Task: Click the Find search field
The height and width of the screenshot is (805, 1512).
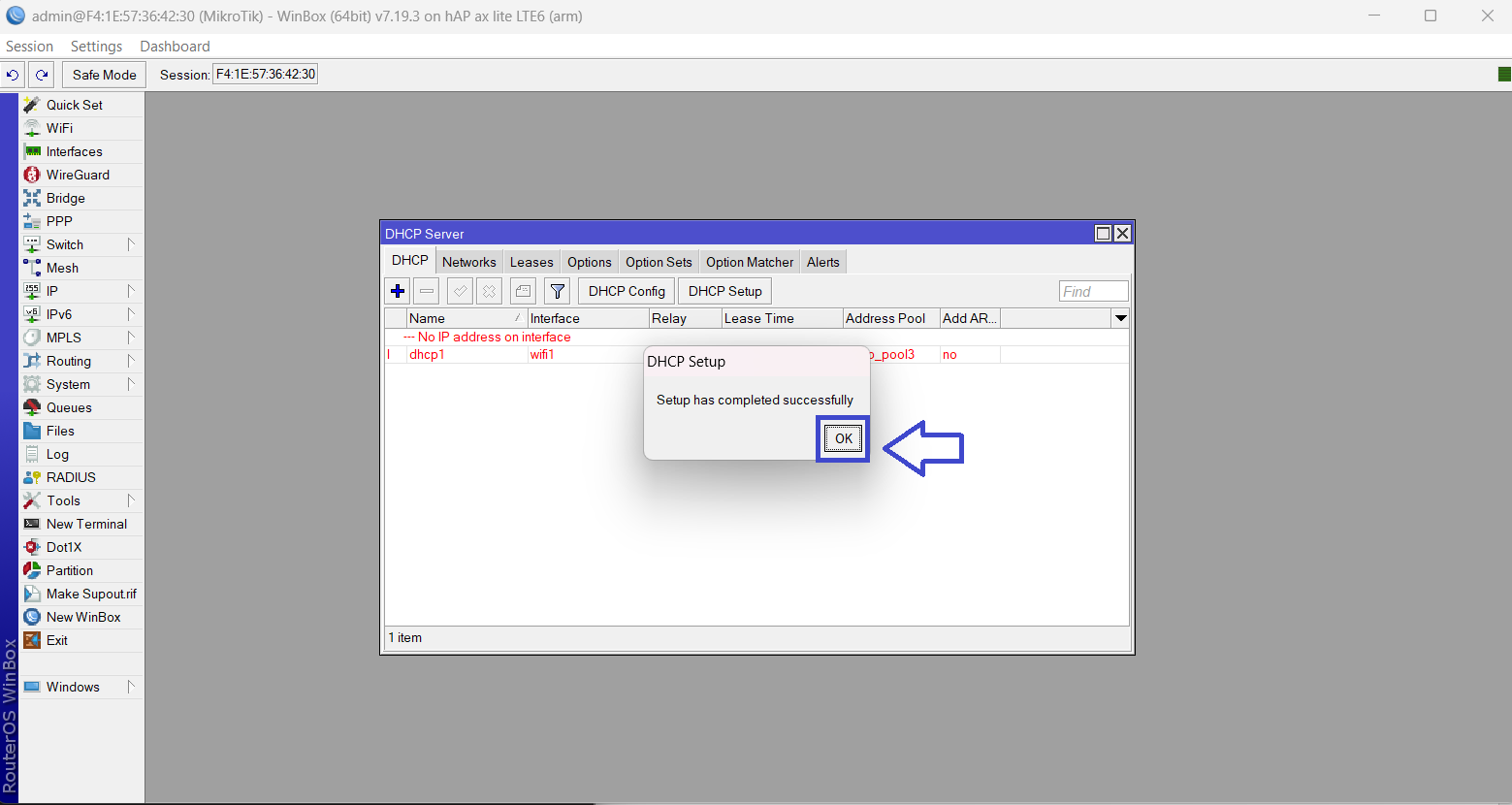Action: click(x=1094, y=291)
